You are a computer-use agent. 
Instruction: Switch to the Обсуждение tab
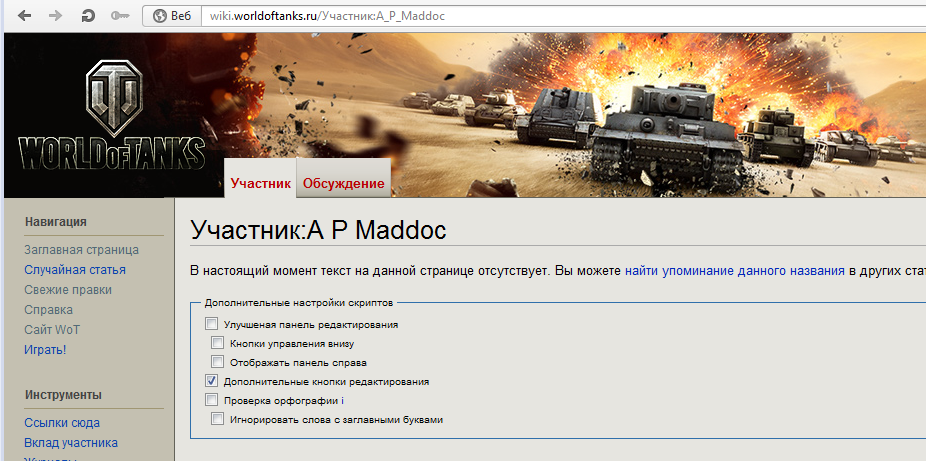pyautogui.click(x=344, y=184)
